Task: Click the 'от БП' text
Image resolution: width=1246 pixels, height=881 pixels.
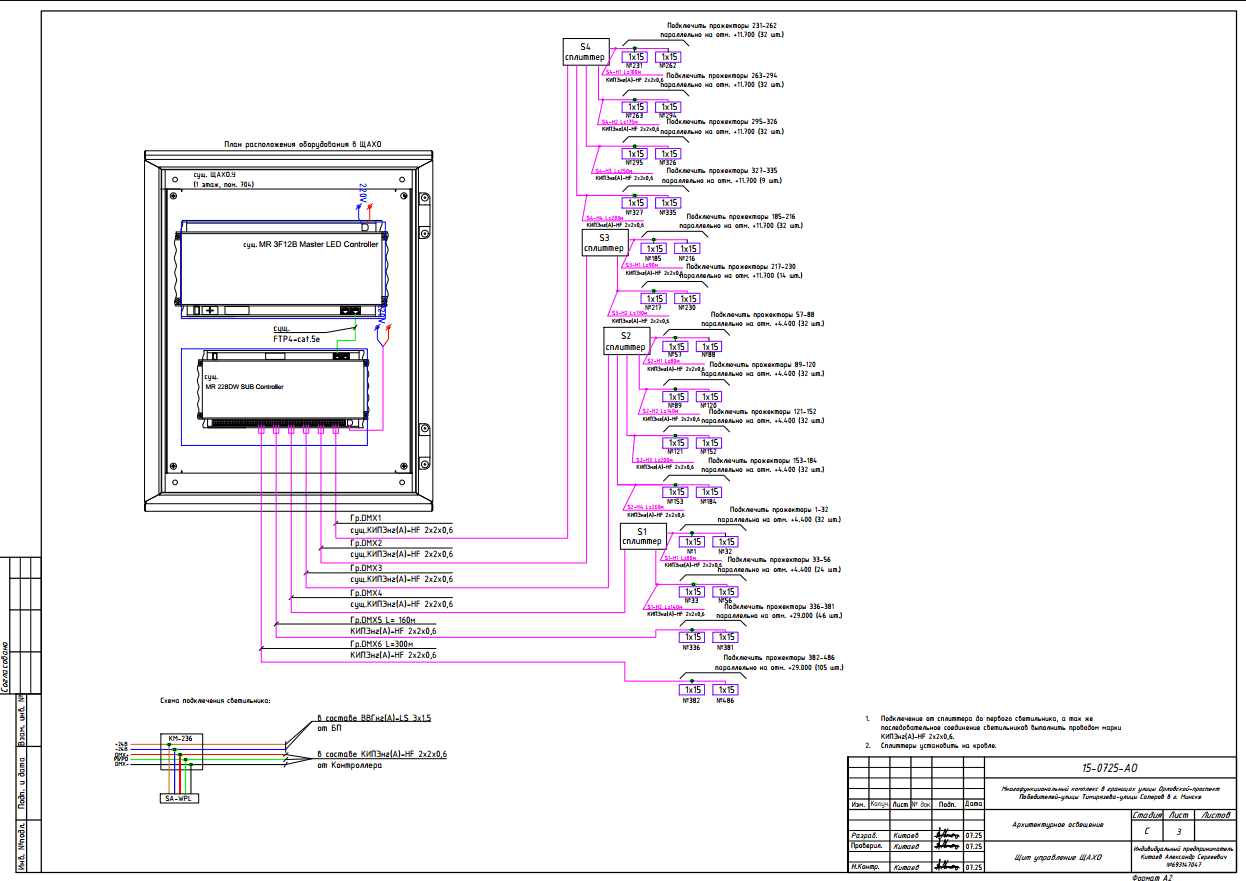Action: [328, 730]
